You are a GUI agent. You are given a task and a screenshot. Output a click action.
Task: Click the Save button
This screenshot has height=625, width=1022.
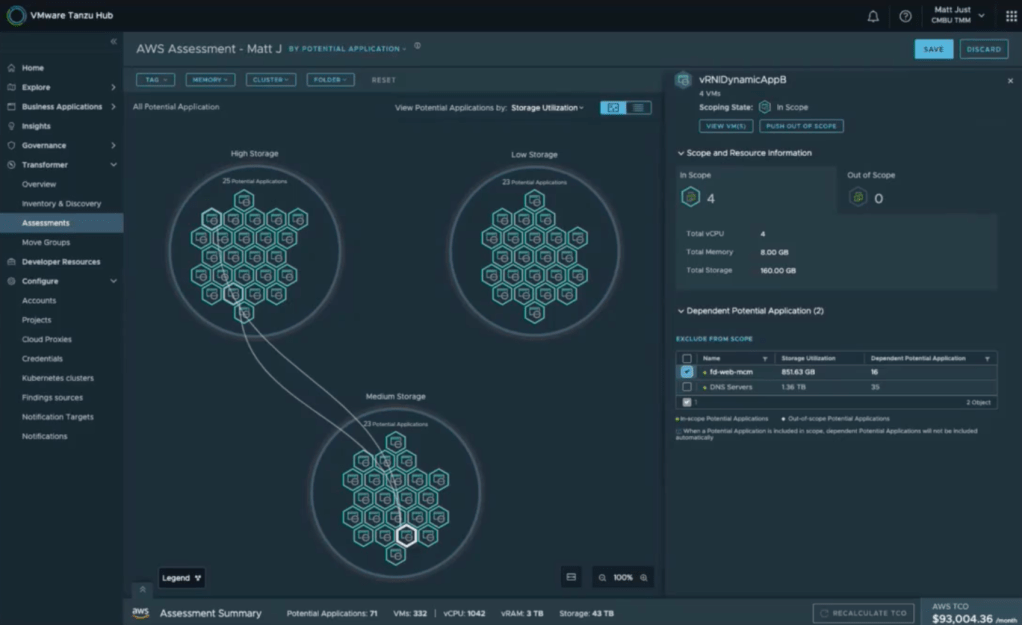point(933,49)
